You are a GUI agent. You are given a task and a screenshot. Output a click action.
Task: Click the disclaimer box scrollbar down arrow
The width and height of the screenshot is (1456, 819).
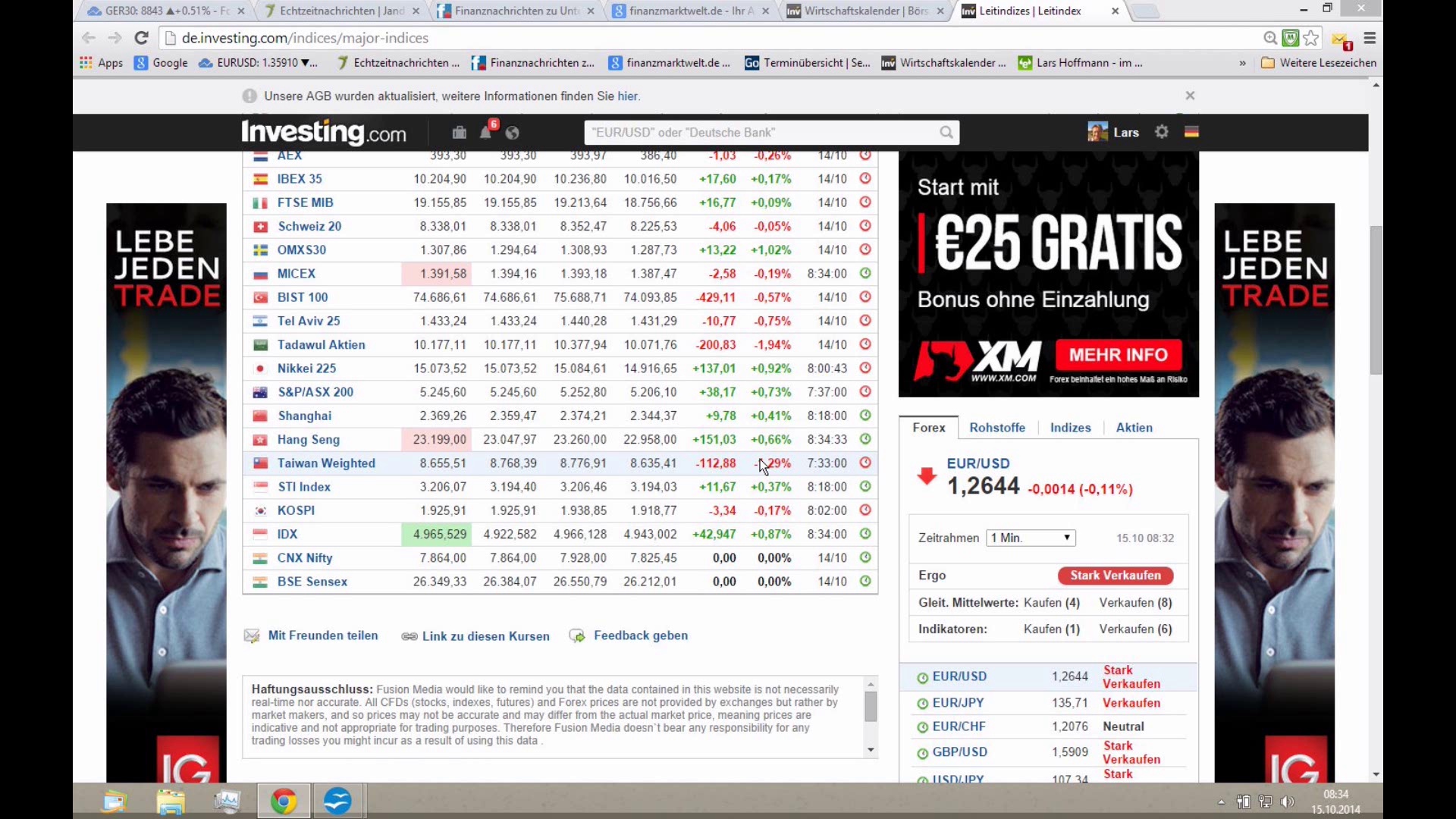(871, 750)
